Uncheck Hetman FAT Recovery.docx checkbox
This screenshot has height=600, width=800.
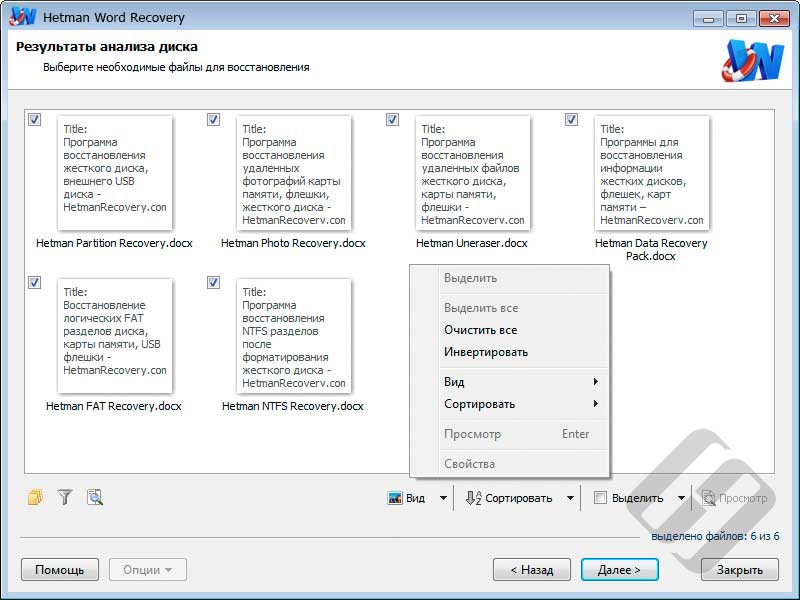tap(34, 282)
